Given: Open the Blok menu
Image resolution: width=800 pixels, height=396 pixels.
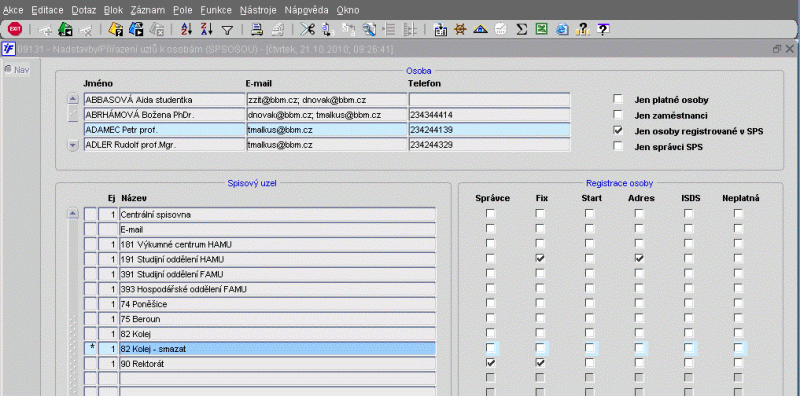Looking at the screenshot, I should [x=113, y=10].
